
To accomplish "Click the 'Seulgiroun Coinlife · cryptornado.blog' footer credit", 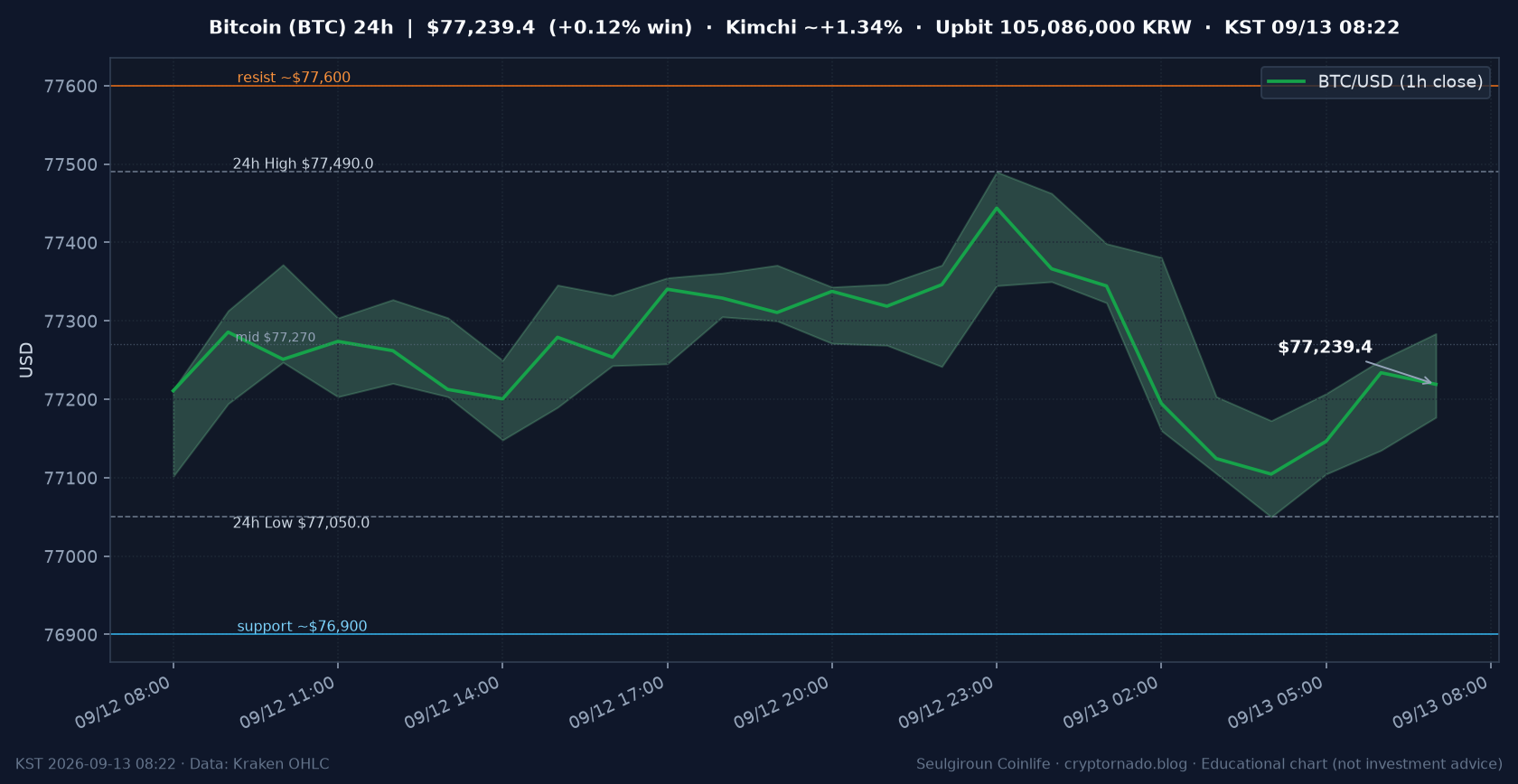I will pos(1052,764).
